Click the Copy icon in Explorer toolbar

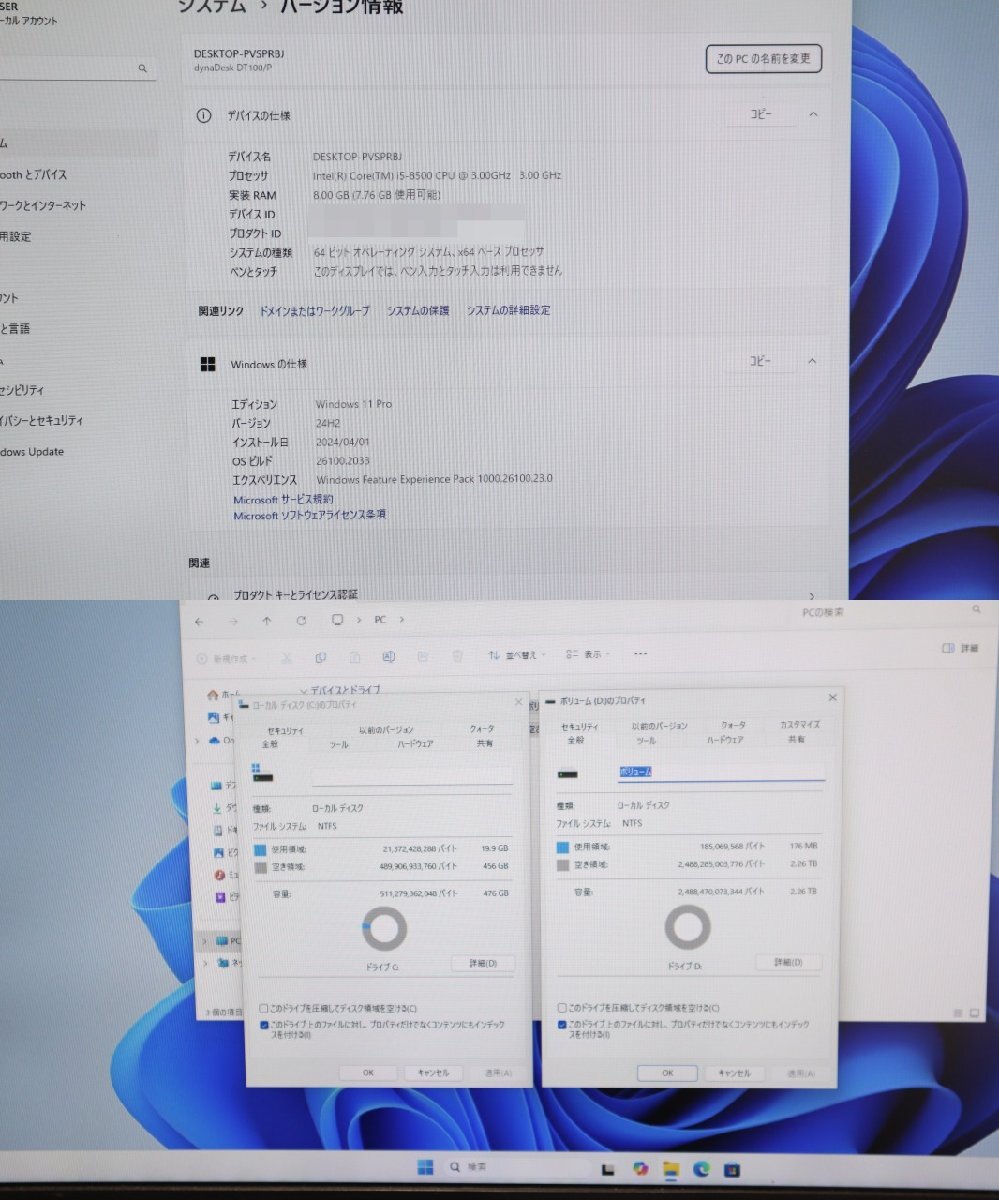click(x=320, y=657)
